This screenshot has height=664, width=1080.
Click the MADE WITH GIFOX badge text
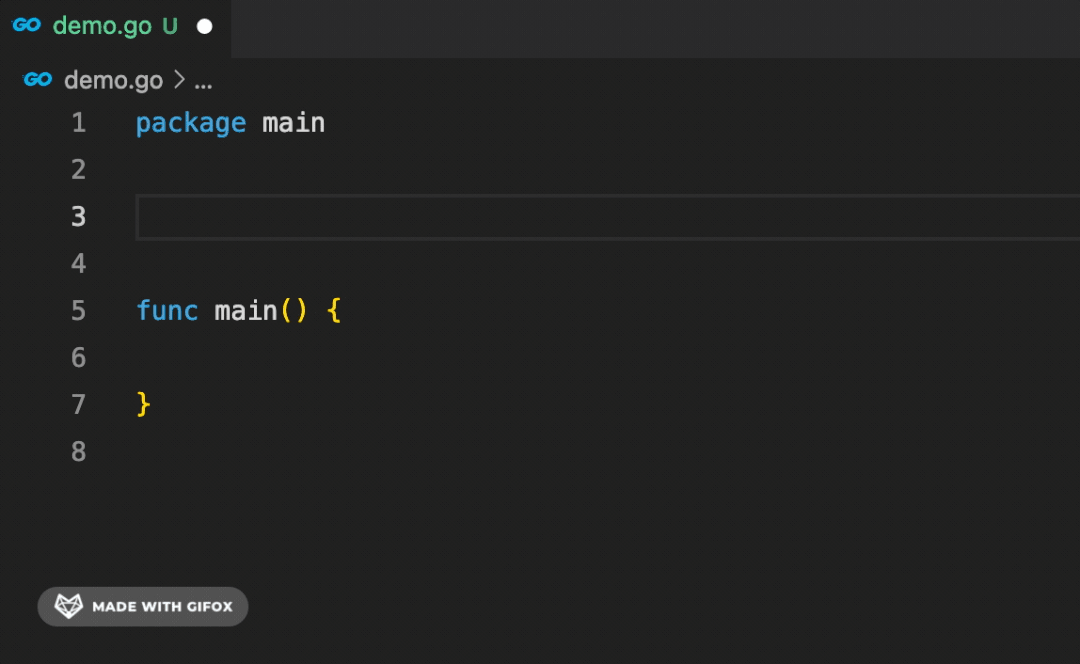pos(162,607)
